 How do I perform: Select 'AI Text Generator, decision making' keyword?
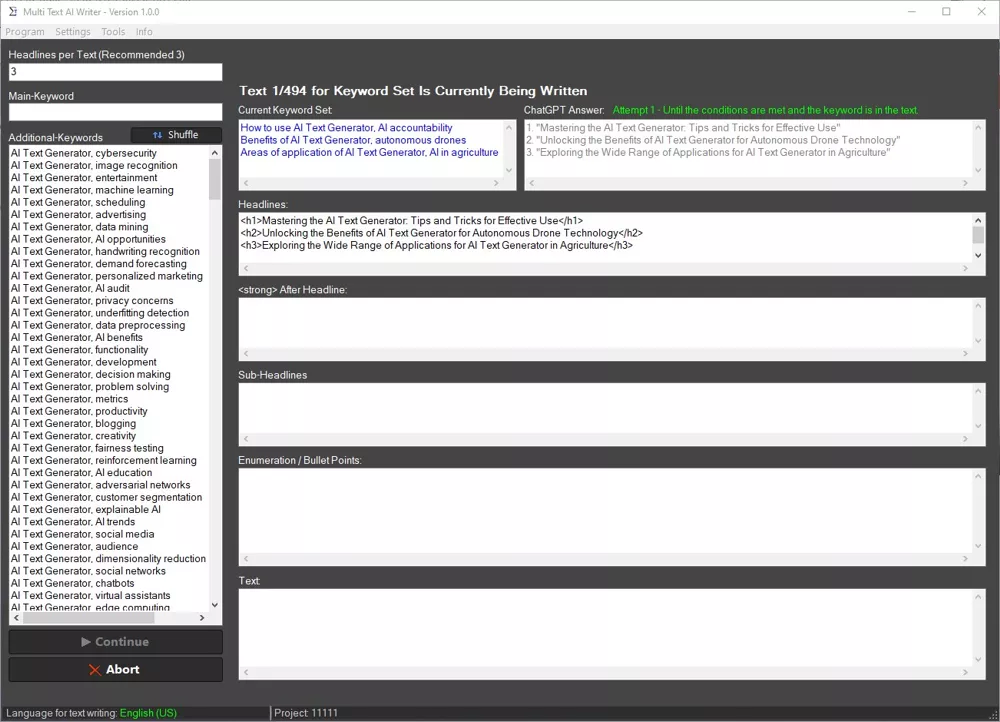tap(91, 374)
